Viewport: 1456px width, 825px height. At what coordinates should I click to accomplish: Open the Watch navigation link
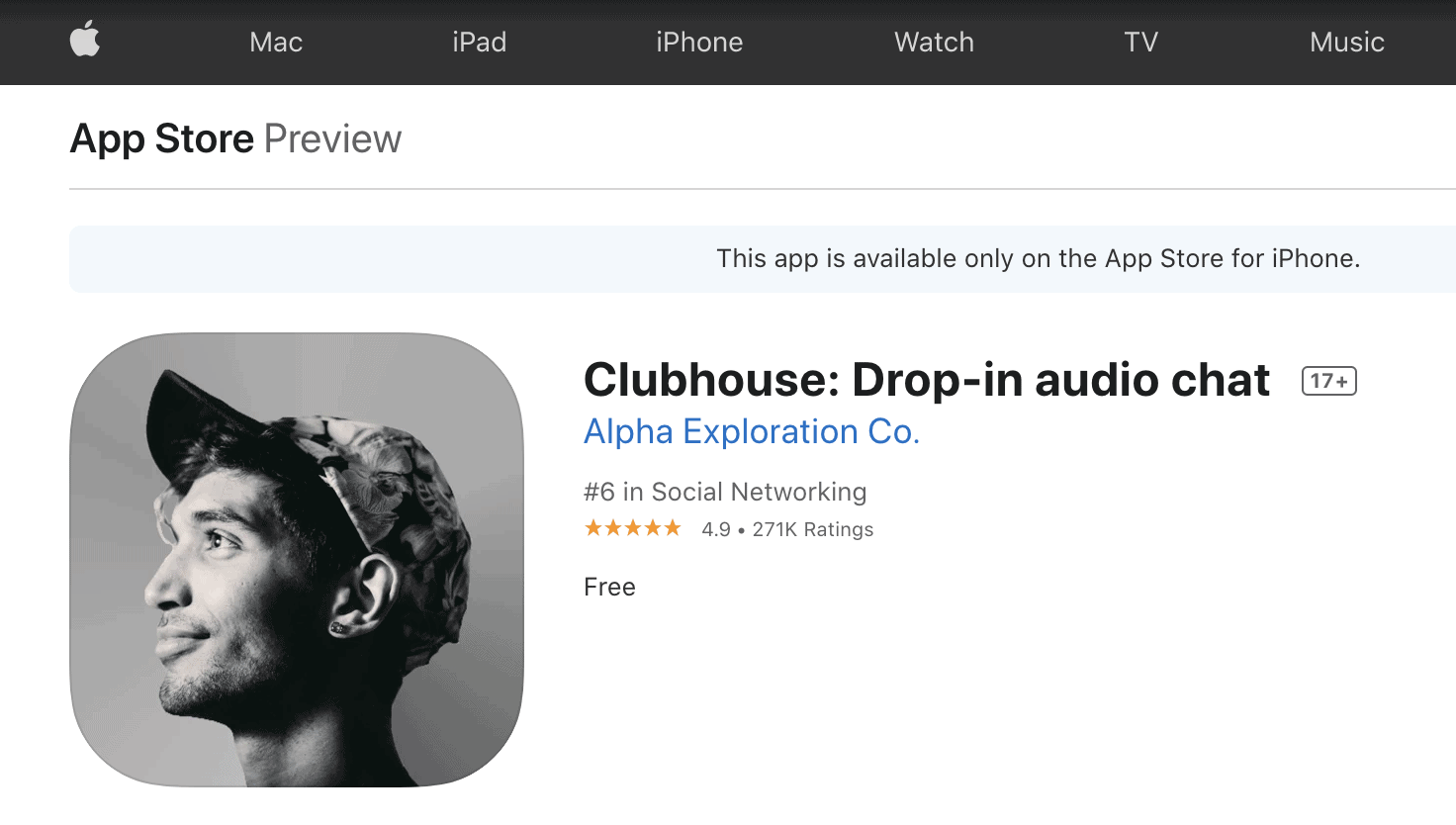(x=934, y=42)
